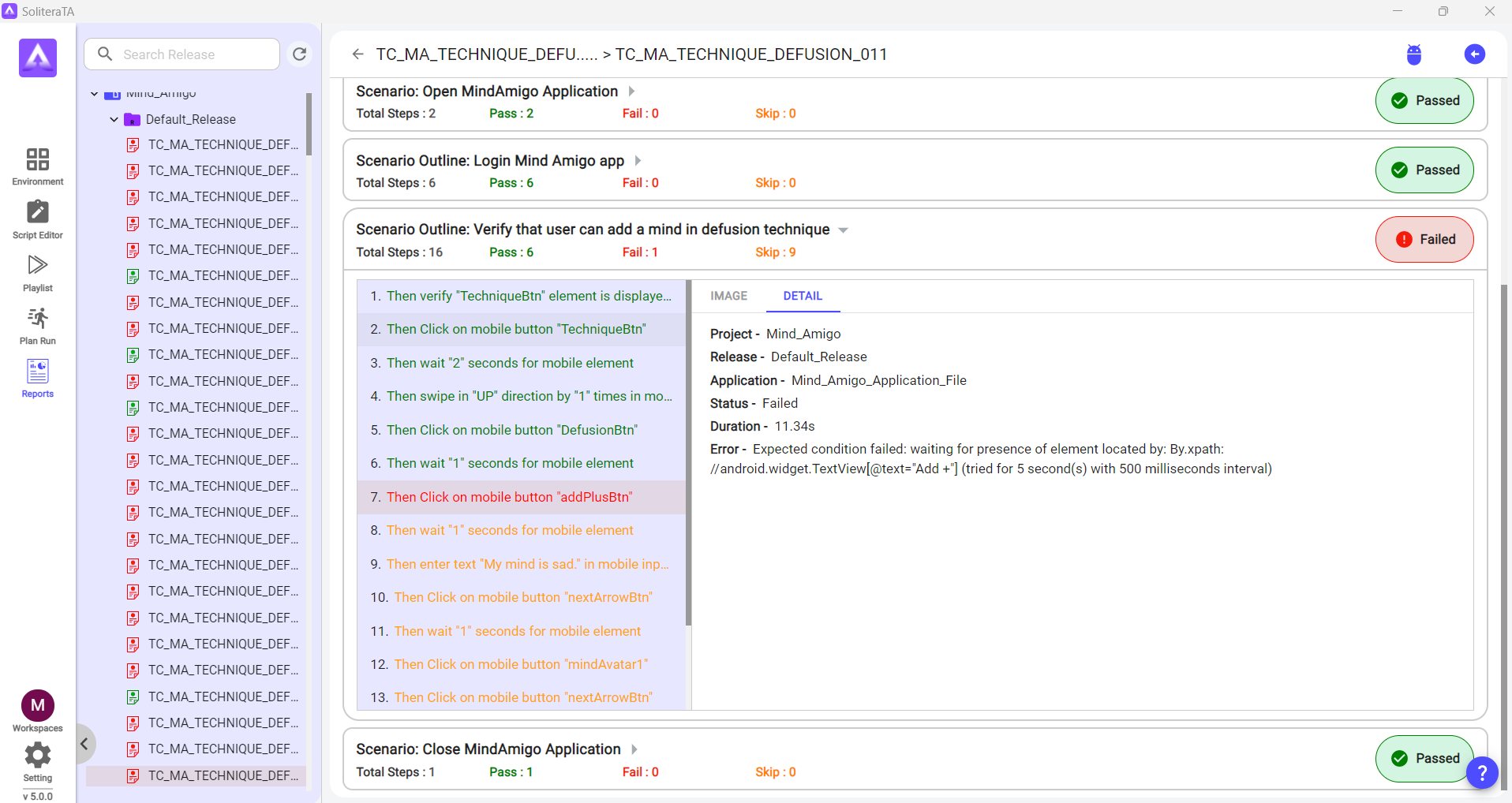
Task: Click the SoliteraTA logo in sidebar
Action: tap(38, 58)
